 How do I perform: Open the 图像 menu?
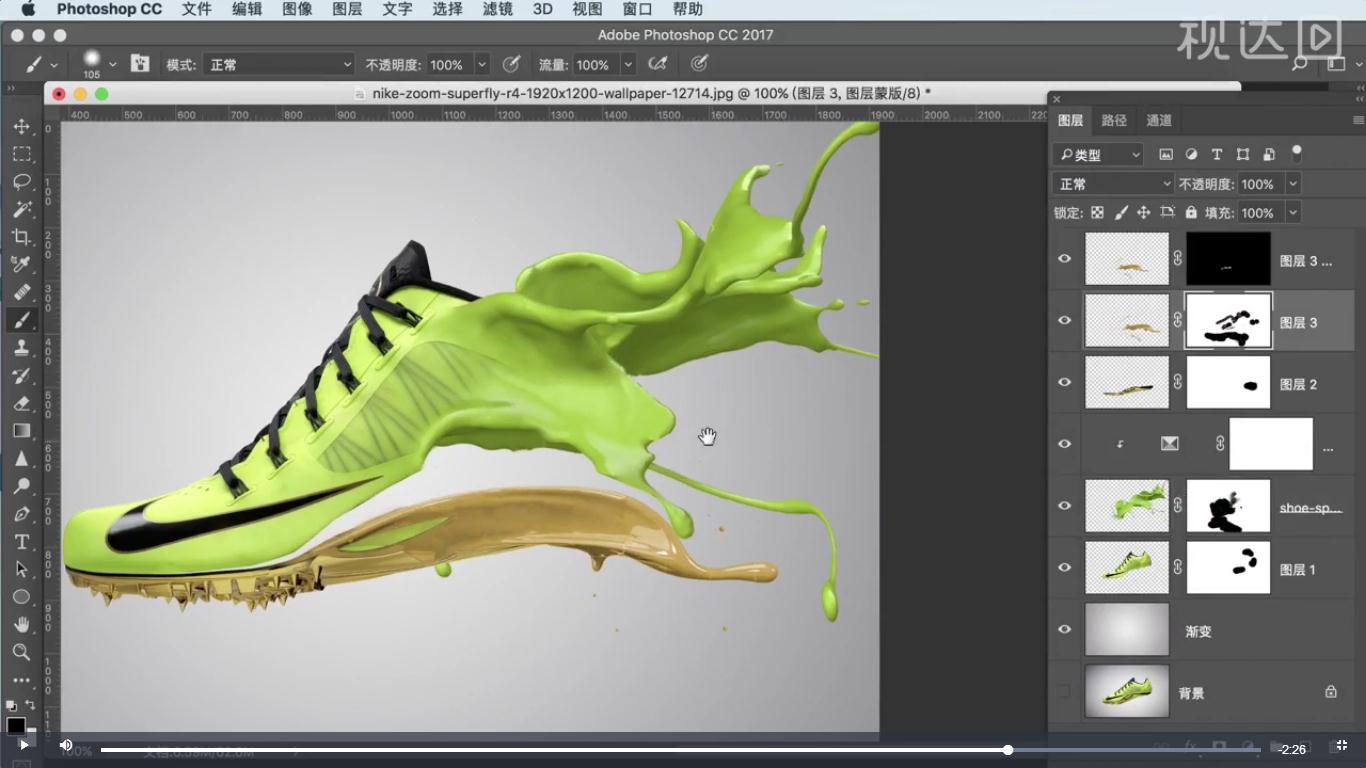tap(297, 9)
